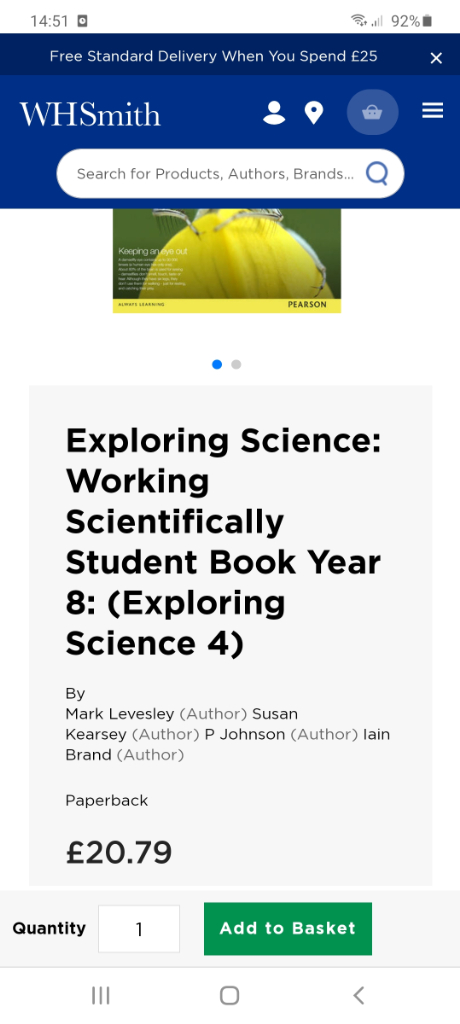Image resolution: width=460 pixels, height=1024 pixels.
Task: Tap the Android back arrow
Action: coord(358,995)
